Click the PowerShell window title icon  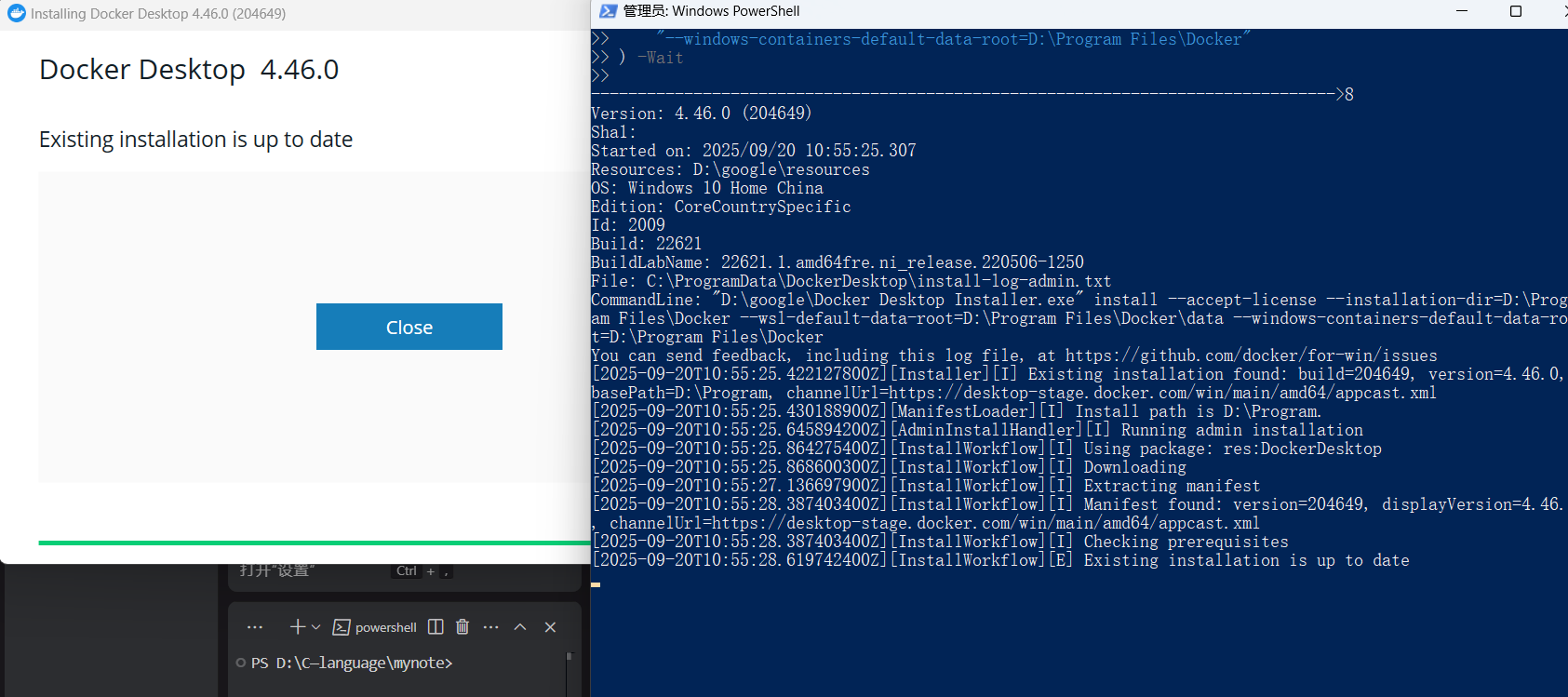[x=609, y=11]
